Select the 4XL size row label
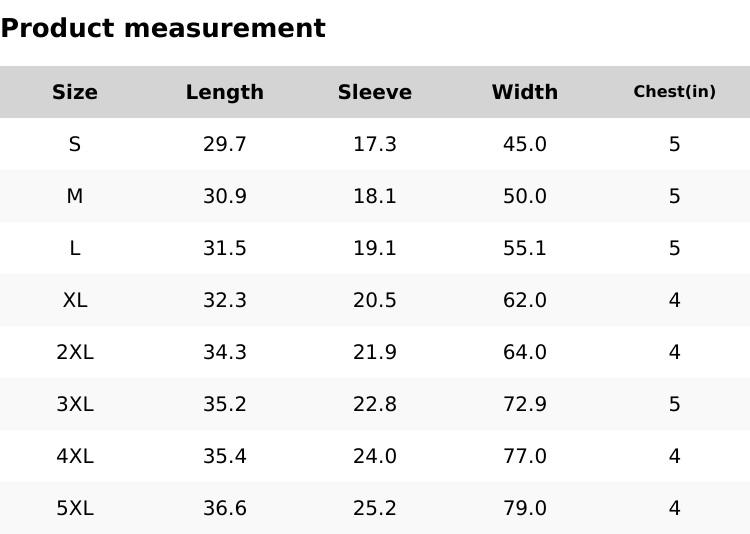750x534 pixels. 75,456
